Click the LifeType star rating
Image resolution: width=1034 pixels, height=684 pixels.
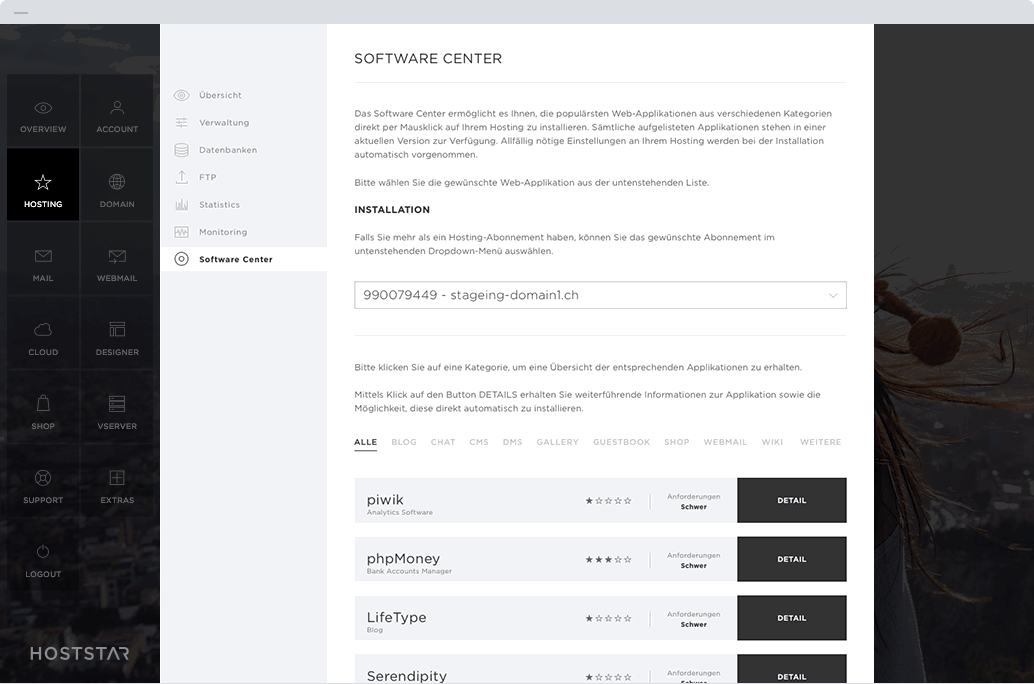click(x=608, y=618)
